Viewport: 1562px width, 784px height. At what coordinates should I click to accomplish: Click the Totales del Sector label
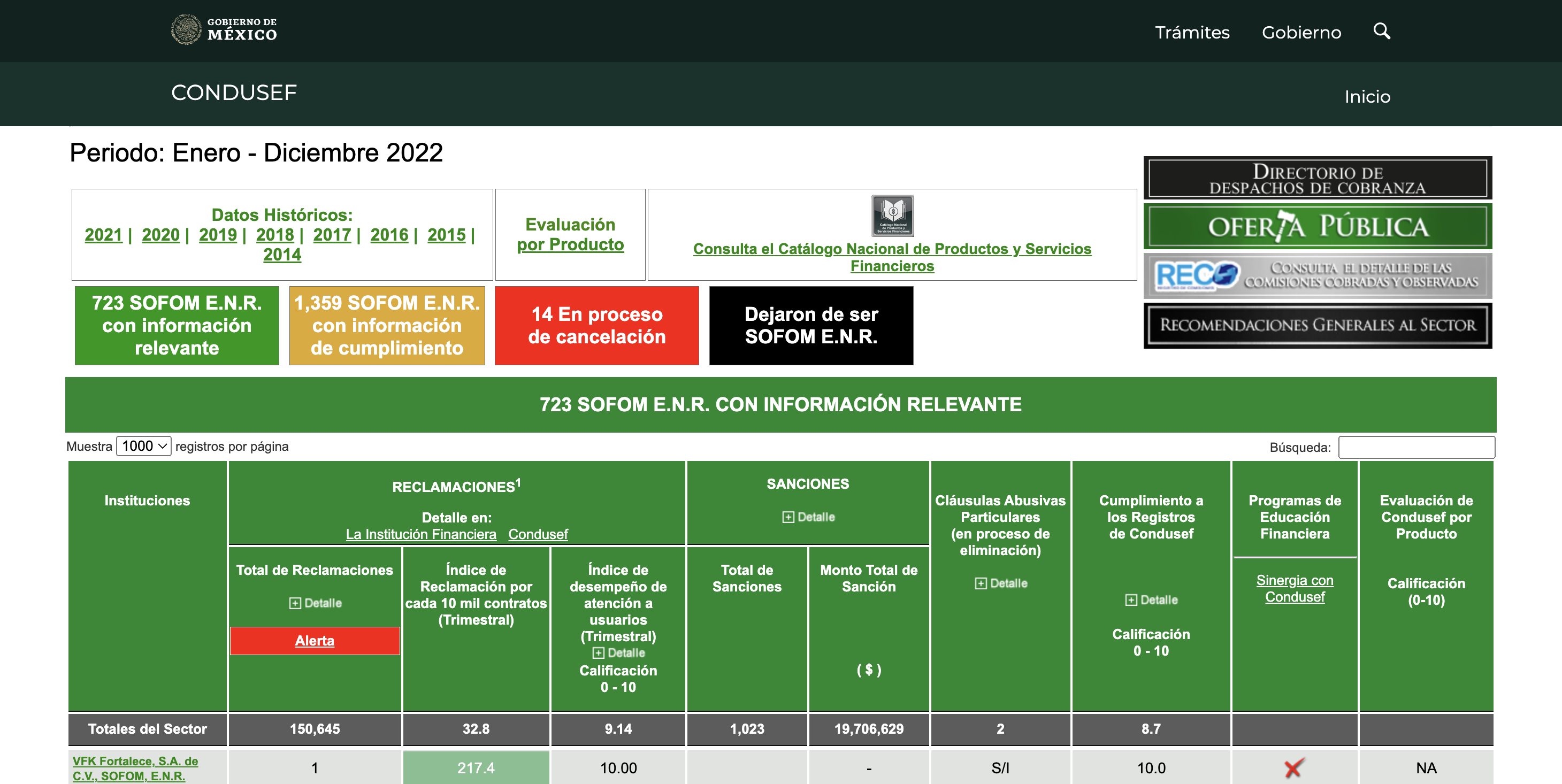[147, 729]
